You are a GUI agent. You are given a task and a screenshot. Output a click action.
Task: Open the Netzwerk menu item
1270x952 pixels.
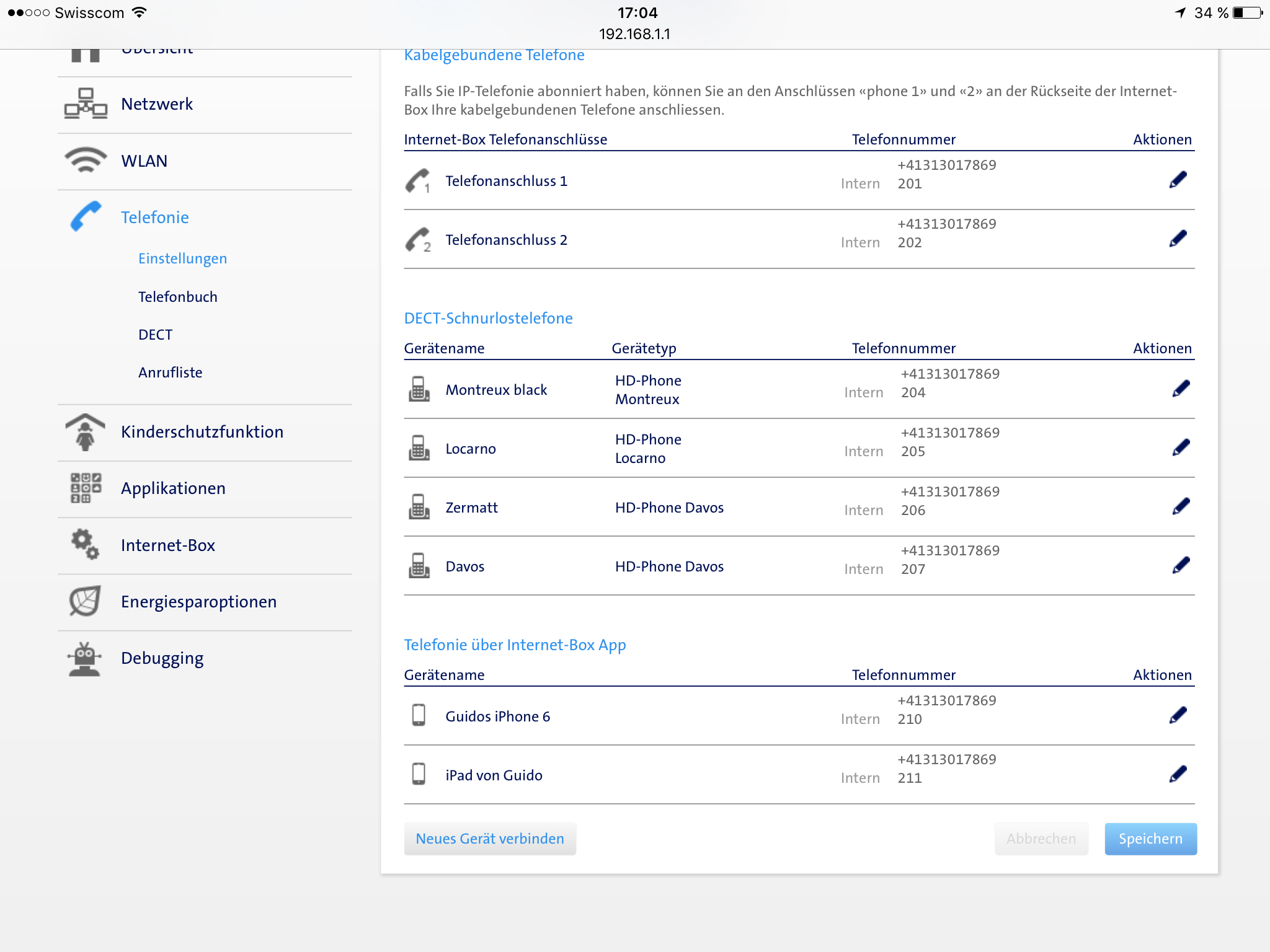click(156, 104)
